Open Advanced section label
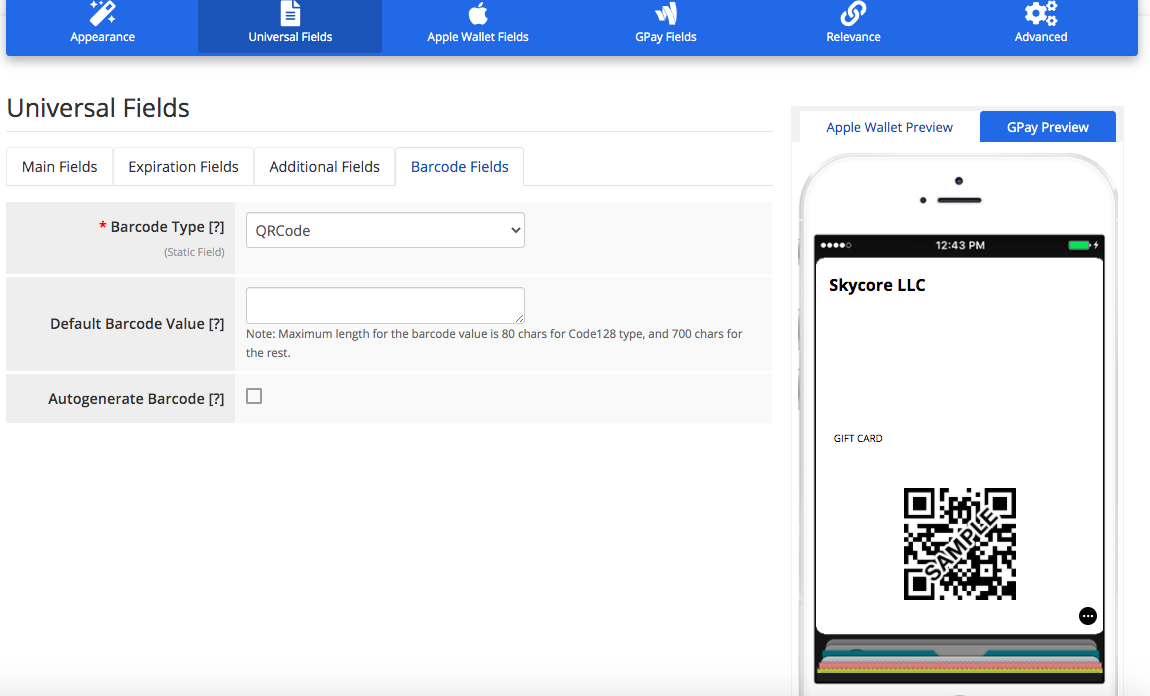This screenshot has height=696, width=1150. pyautogui.click(x=1041, y=37)
